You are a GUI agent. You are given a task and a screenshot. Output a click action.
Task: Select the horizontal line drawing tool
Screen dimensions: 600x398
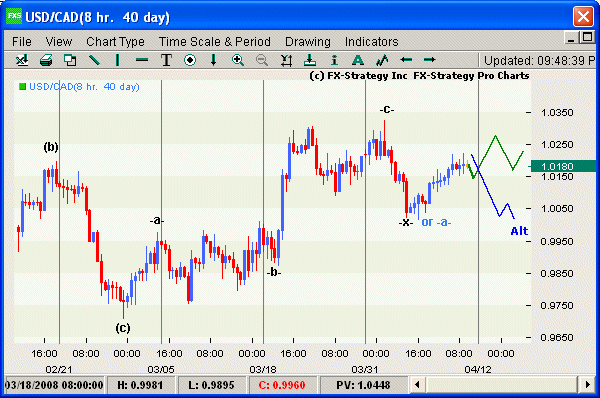pos(142,60)
